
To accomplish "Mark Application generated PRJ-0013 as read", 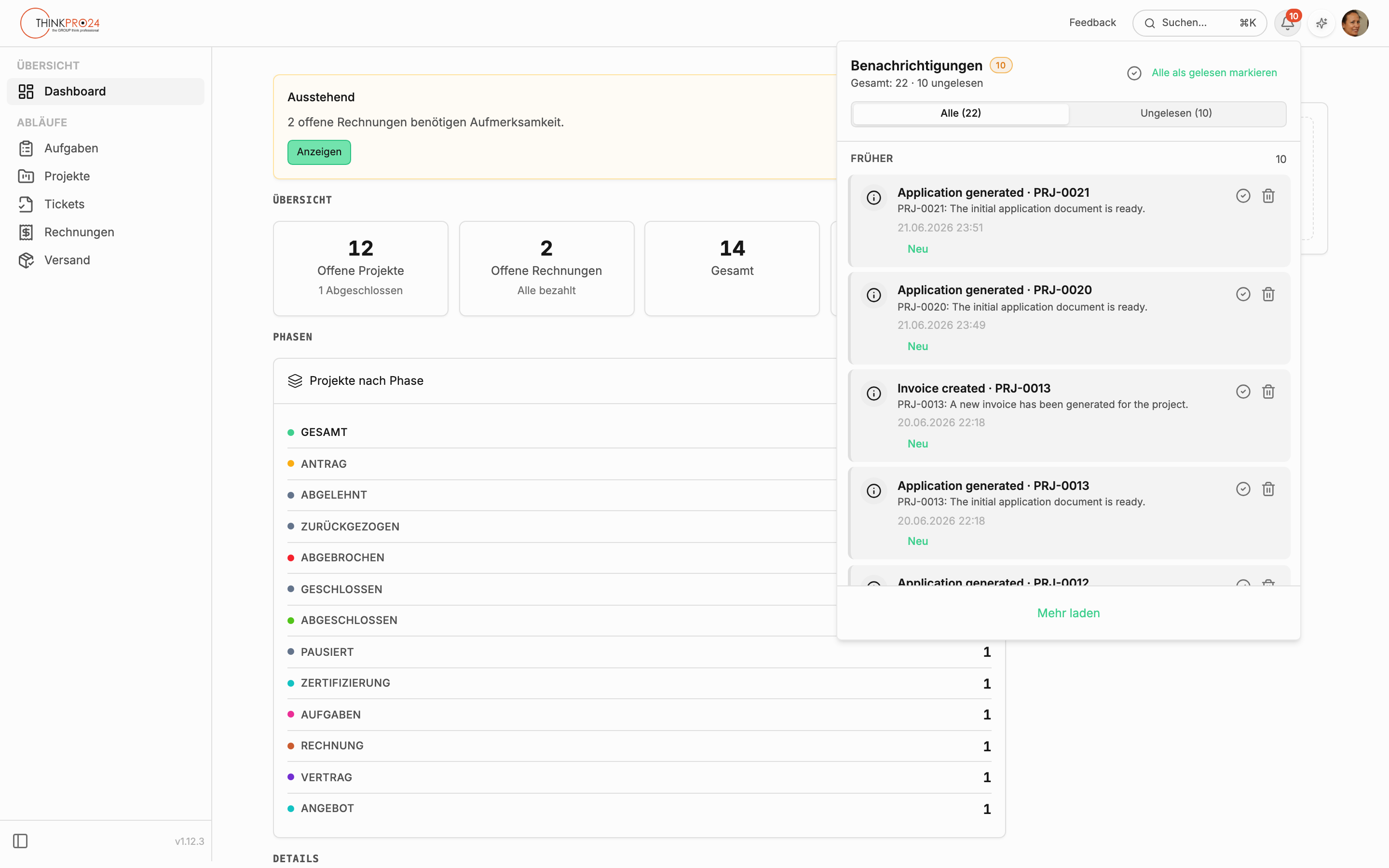I will pos(1243,489).
